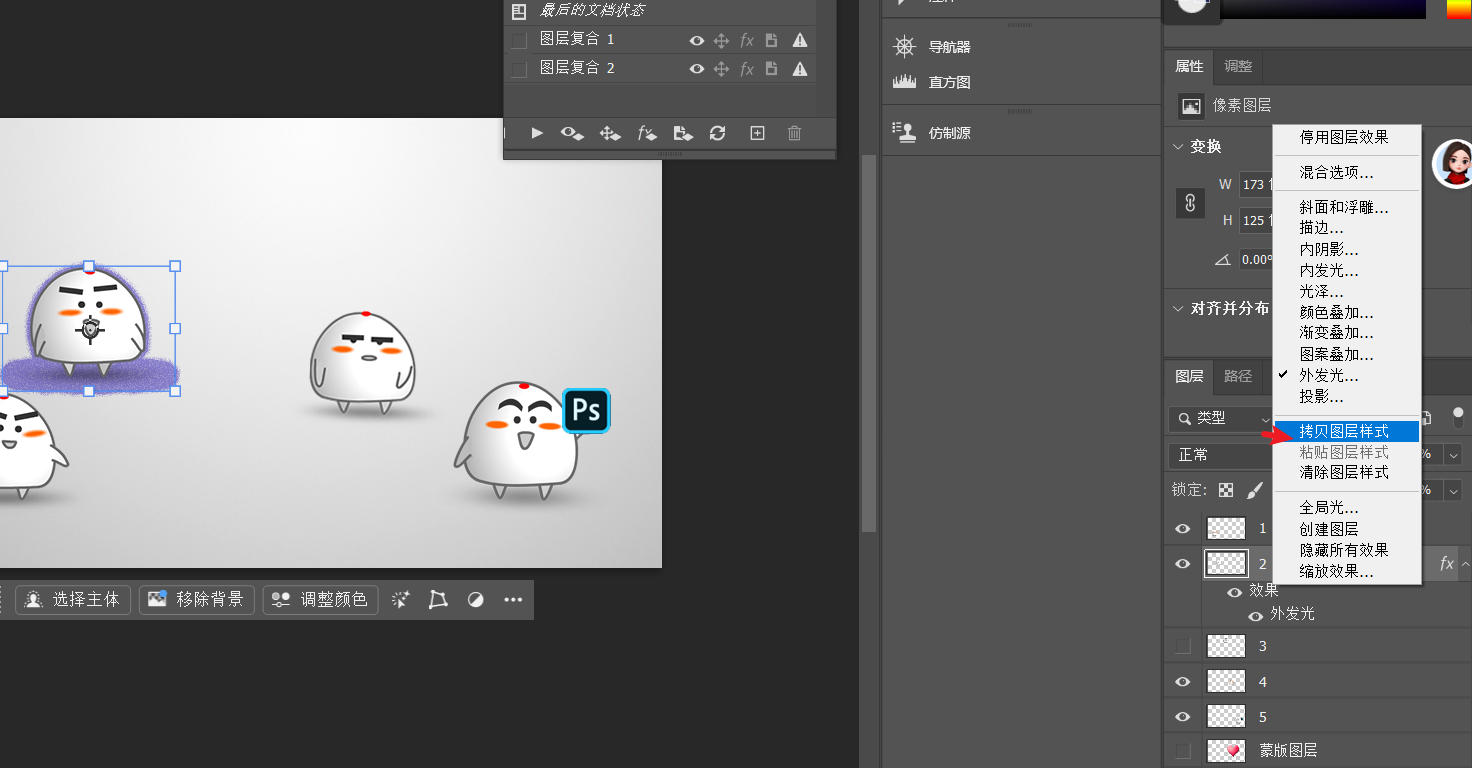
Task: Open the 直方图 histogram panel icon
Action: click(x=904, y=82)
